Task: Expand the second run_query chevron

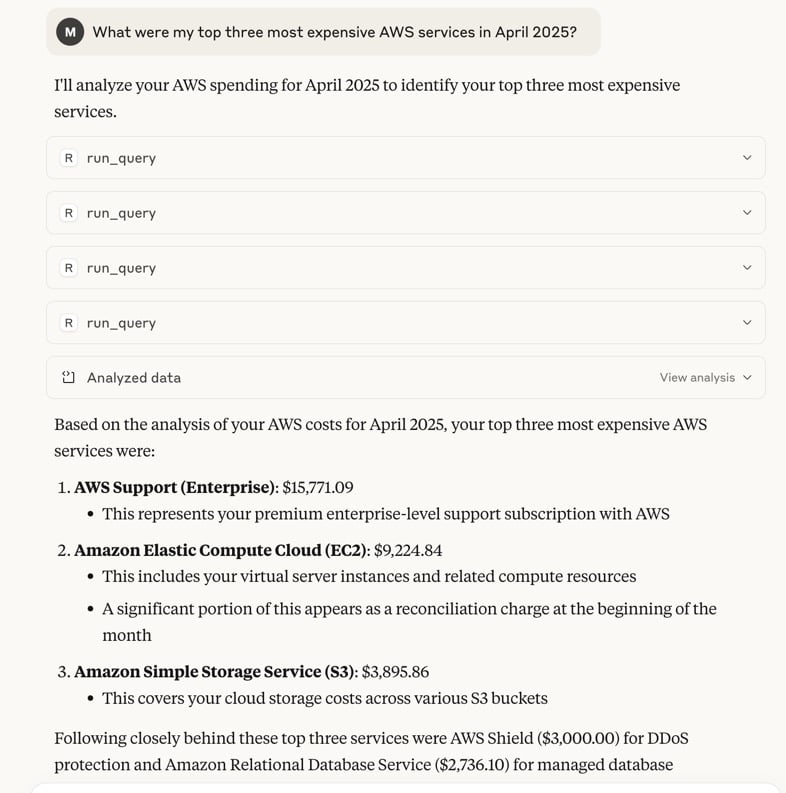Action: [x=747, y=213]
